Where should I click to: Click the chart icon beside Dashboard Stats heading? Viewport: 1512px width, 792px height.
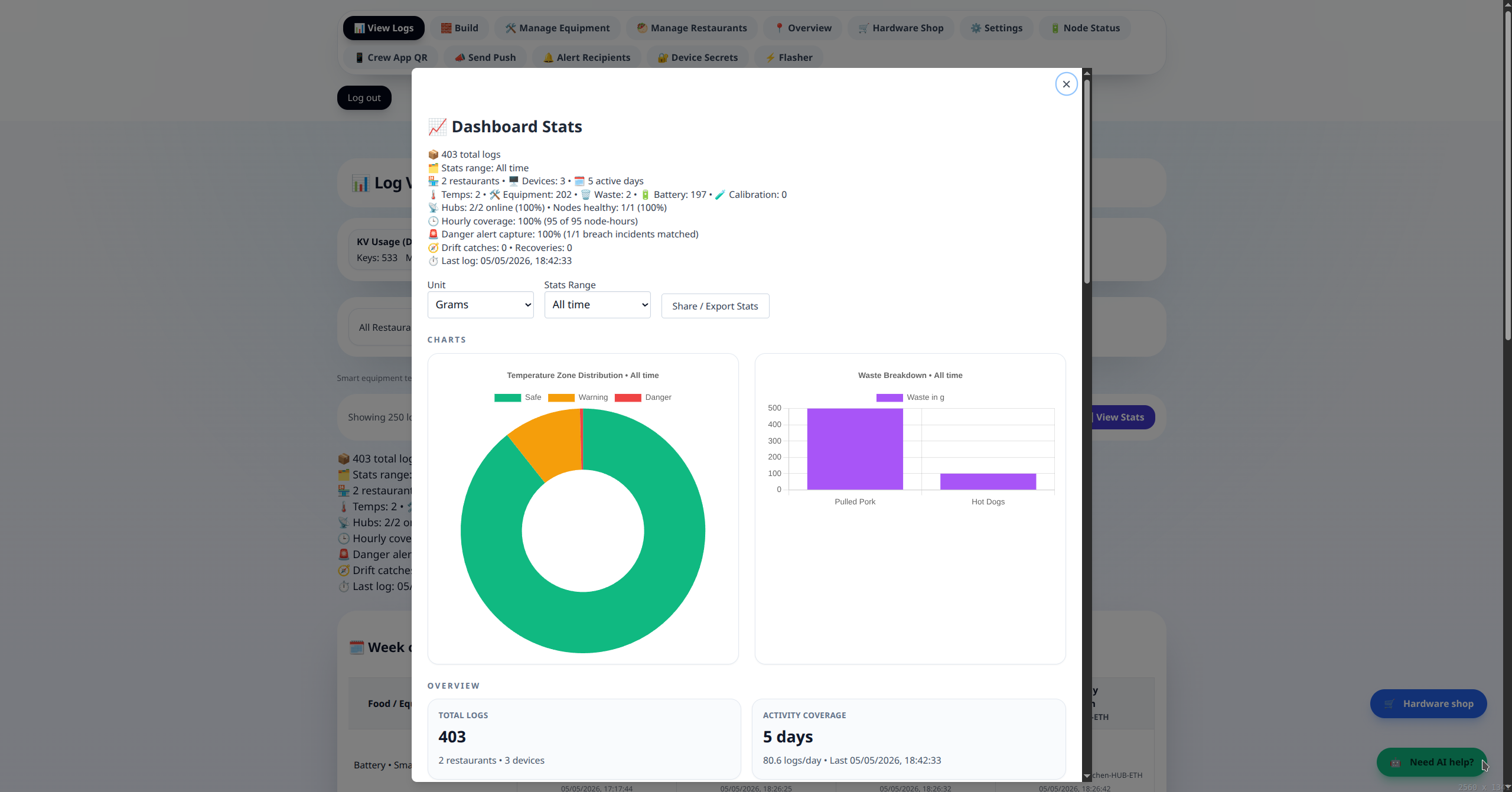pyautogui.click(x=437, y=126)
